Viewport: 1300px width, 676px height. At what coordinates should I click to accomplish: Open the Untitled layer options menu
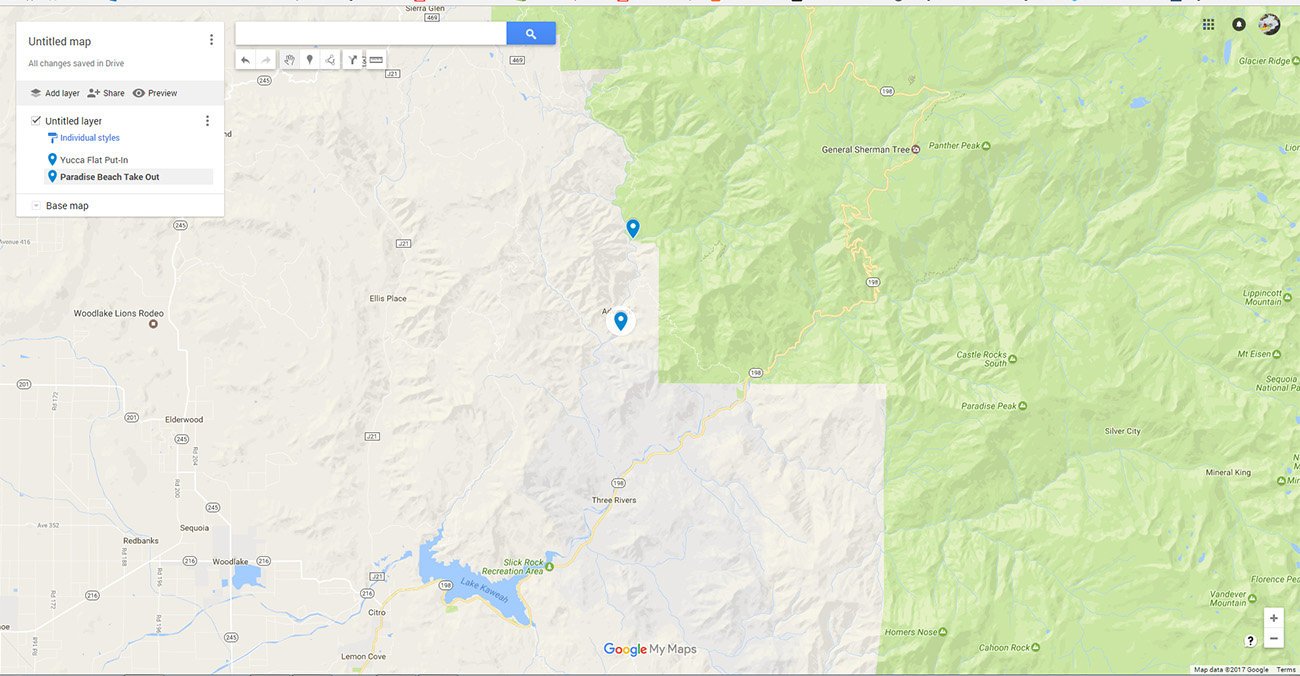(x=207, y=121)
